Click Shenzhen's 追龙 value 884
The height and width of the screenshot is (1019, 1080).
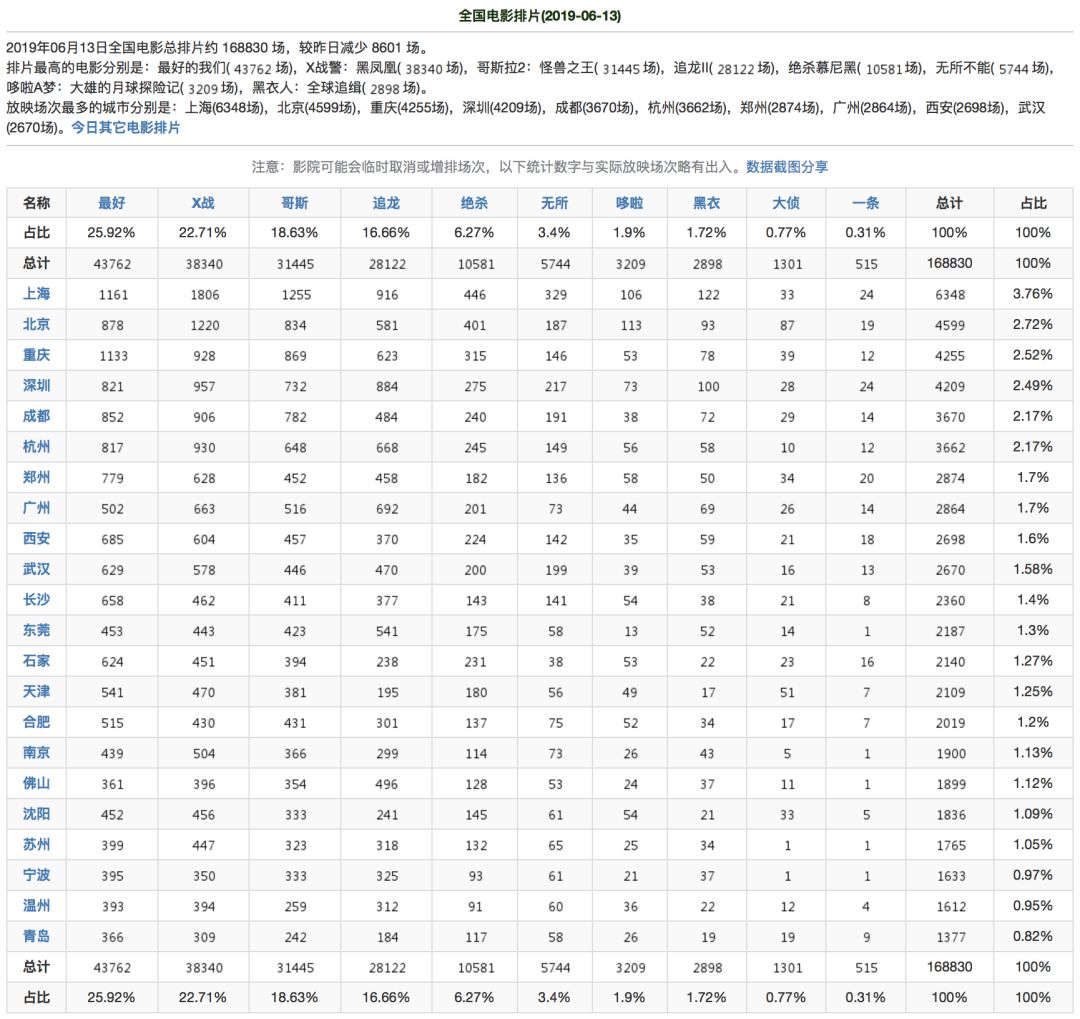(386, 387)
